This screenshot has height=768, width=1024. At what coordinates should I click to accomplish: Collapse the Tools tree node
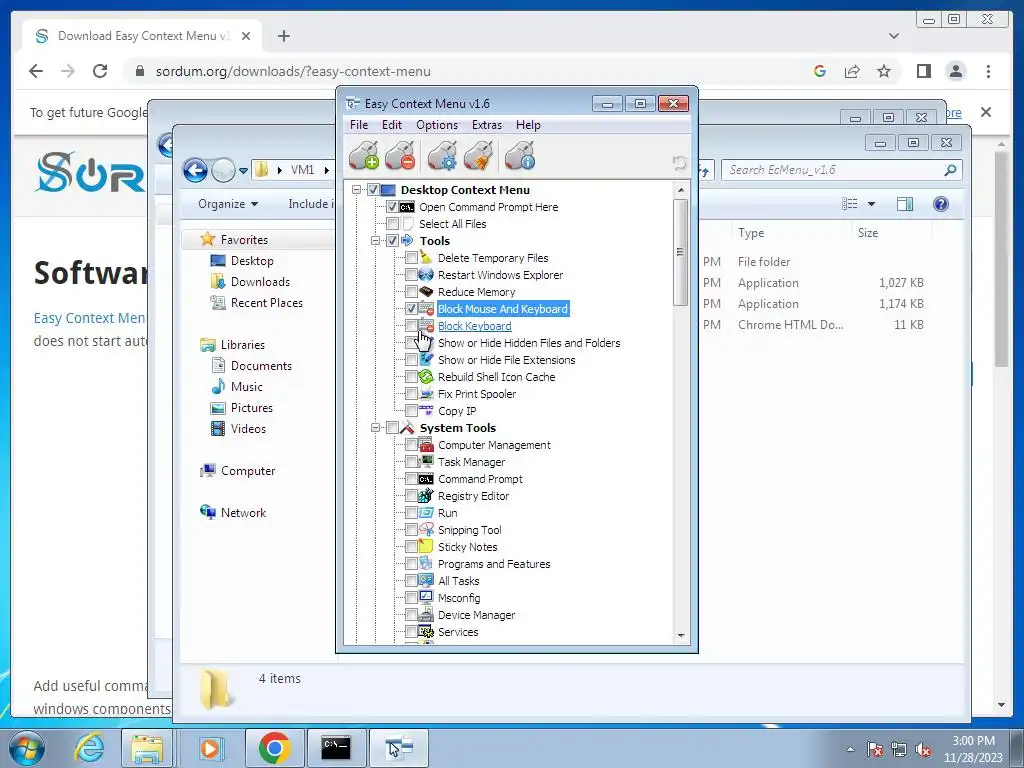pos(376,241)
